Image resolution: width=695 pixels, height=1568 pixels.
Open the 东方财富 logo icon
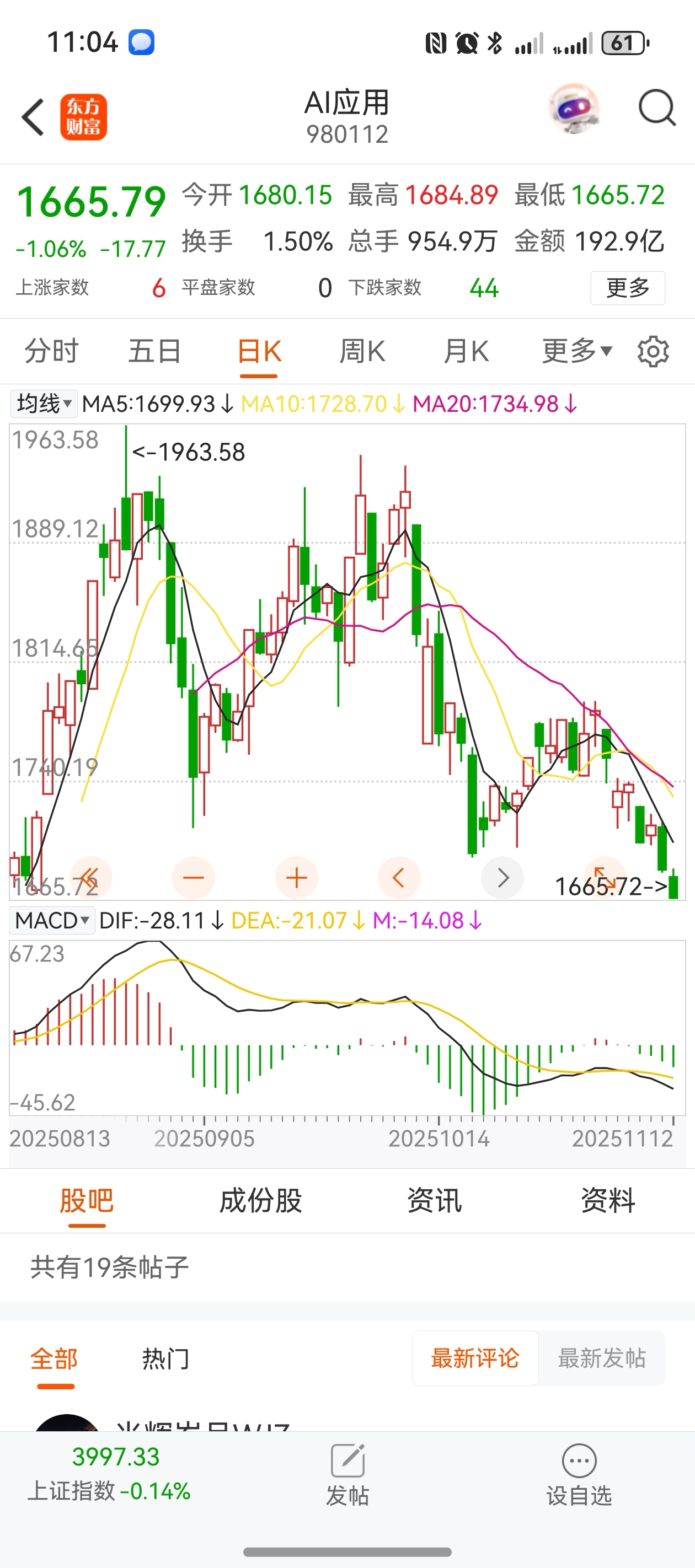pos(83,117)
